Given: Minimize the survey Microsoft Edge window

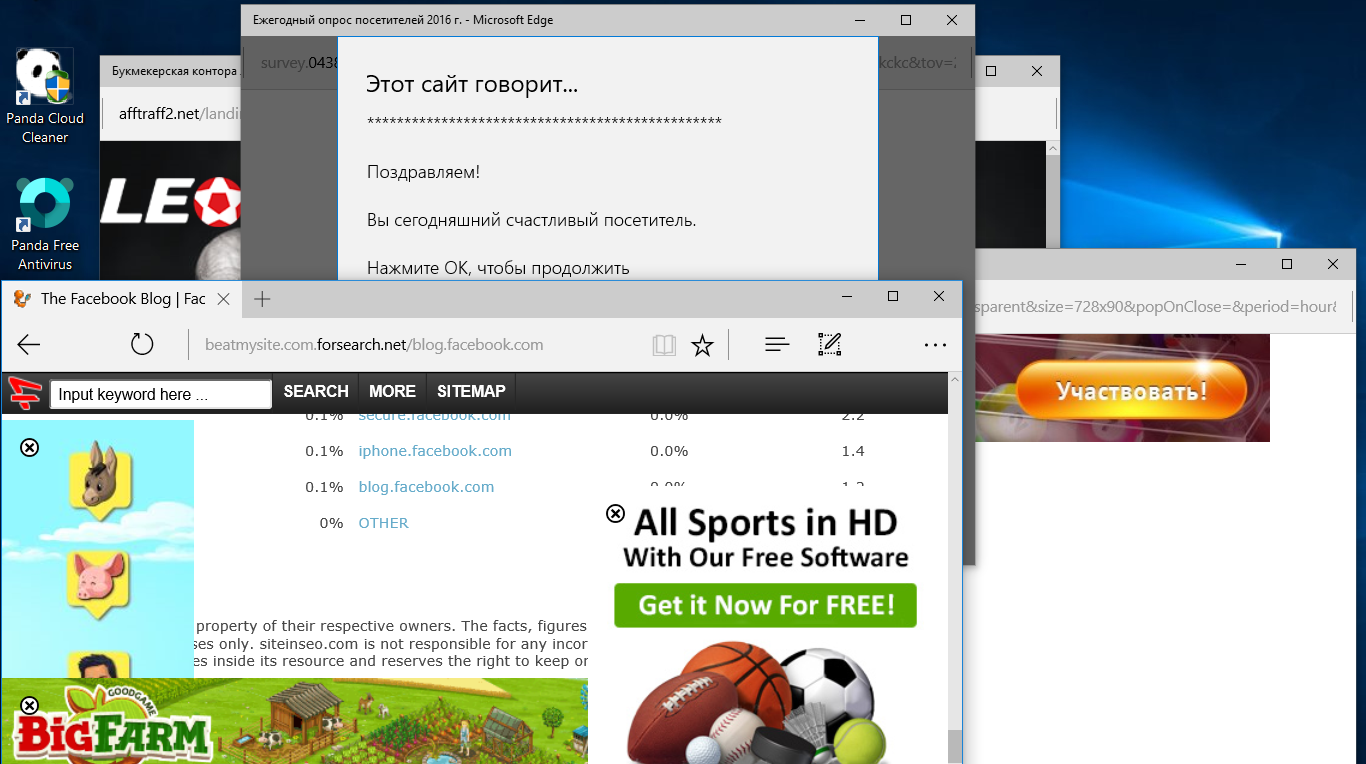Looking at the screenshot, I should coord(860,20).
